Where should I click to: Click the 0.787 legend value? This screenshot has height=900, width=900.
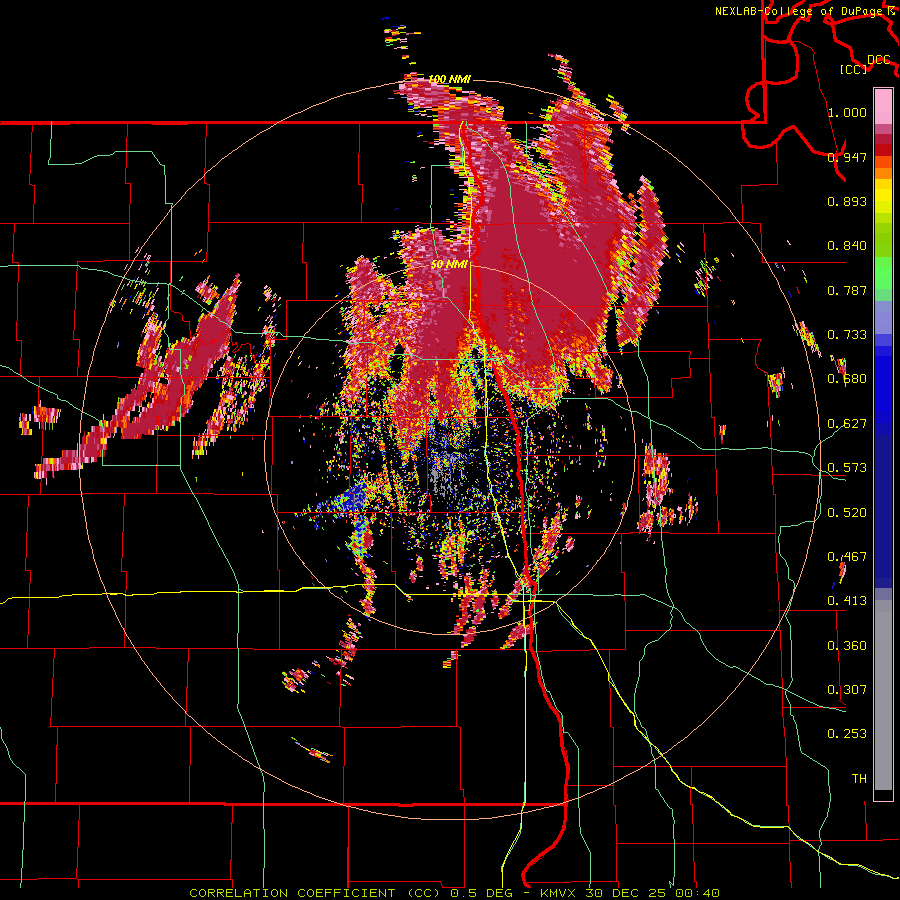[847, 290]
